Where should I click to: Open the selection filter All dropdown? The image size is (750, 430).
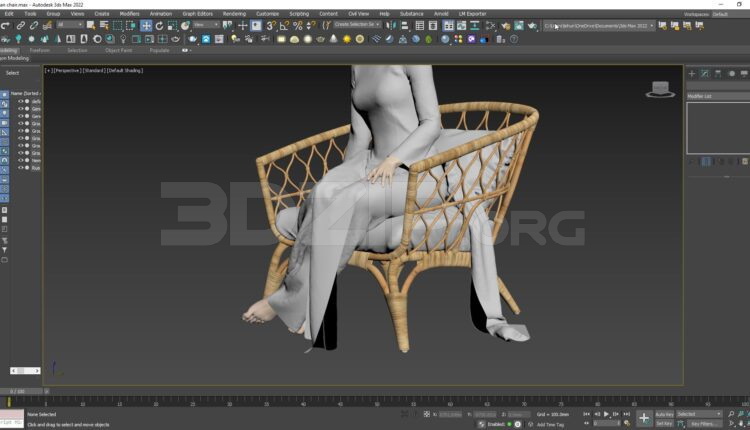70,25
